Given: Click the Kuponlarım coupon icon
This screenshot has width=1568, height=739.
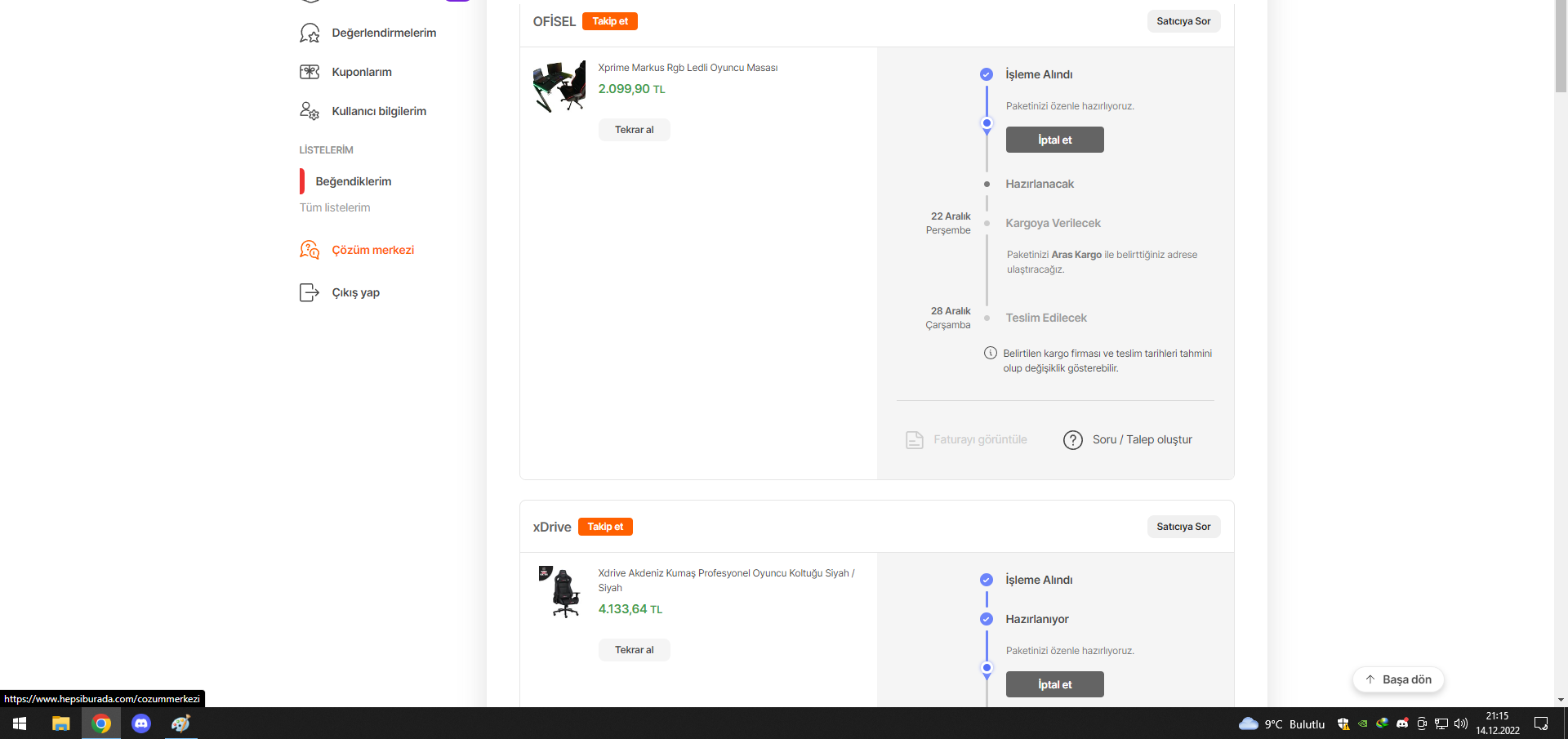Looking at the screenshot, I should [x=310, y=72].
